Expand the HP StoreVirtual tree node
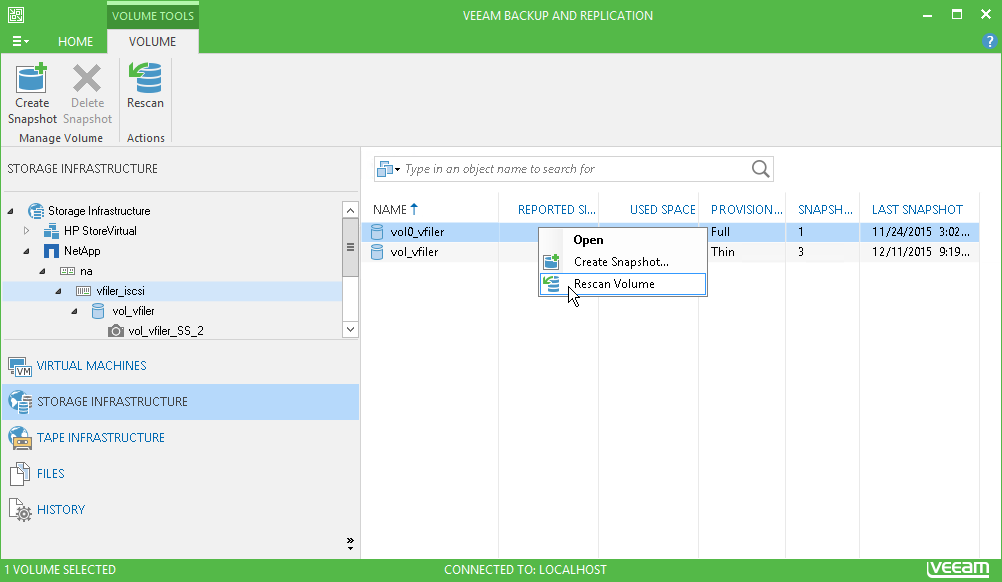Image resolution: width=1002 pixels, height=582 pixels. point(27,231)
